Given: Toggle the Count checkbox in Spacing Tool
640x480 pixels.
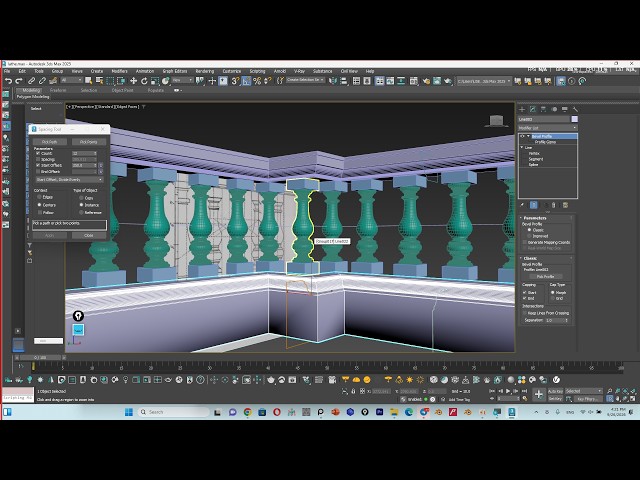Looking at the screenshot, I should click(38, 153).
